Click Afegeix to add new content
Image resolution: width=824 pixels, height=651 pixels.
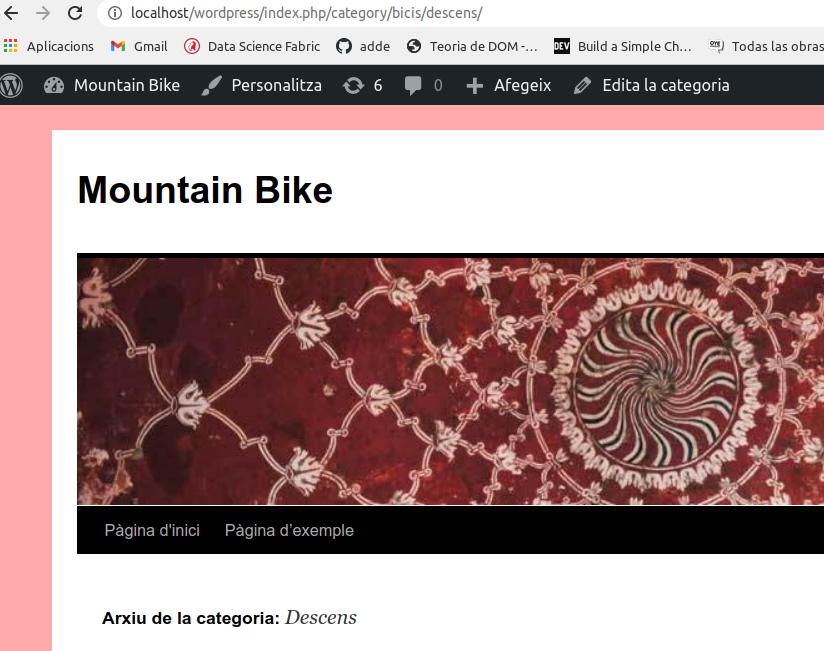[x=509, y=85]
